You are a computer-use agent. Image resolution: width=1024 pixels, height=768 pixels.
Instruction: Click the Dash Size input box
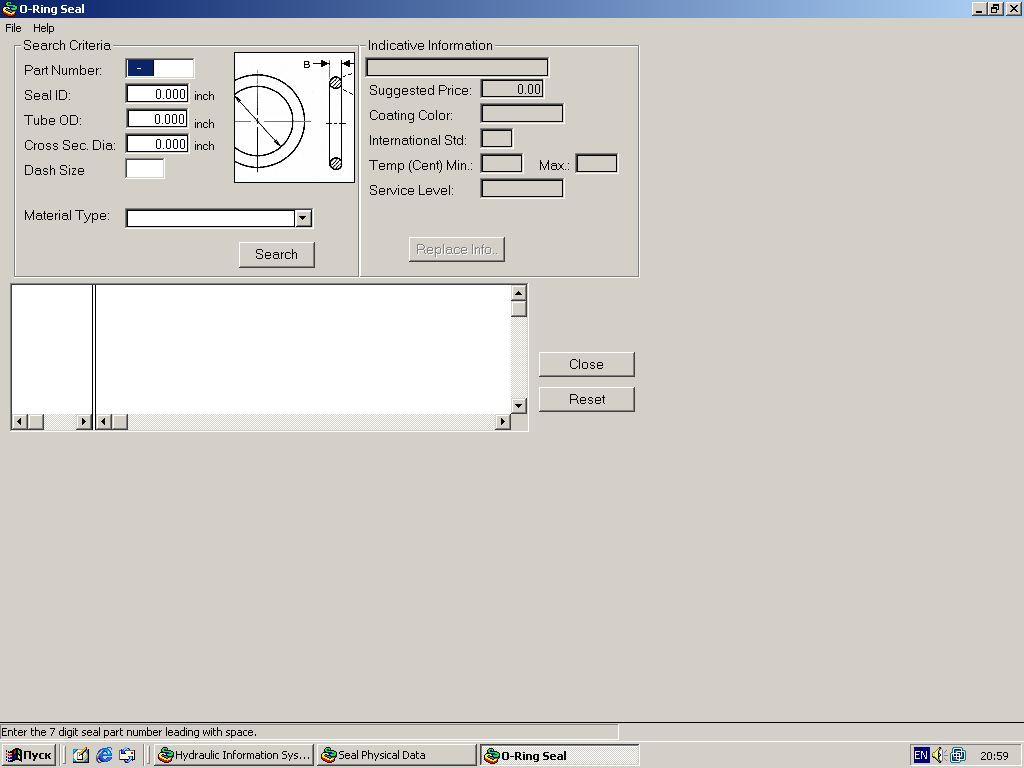pos(145,169)
